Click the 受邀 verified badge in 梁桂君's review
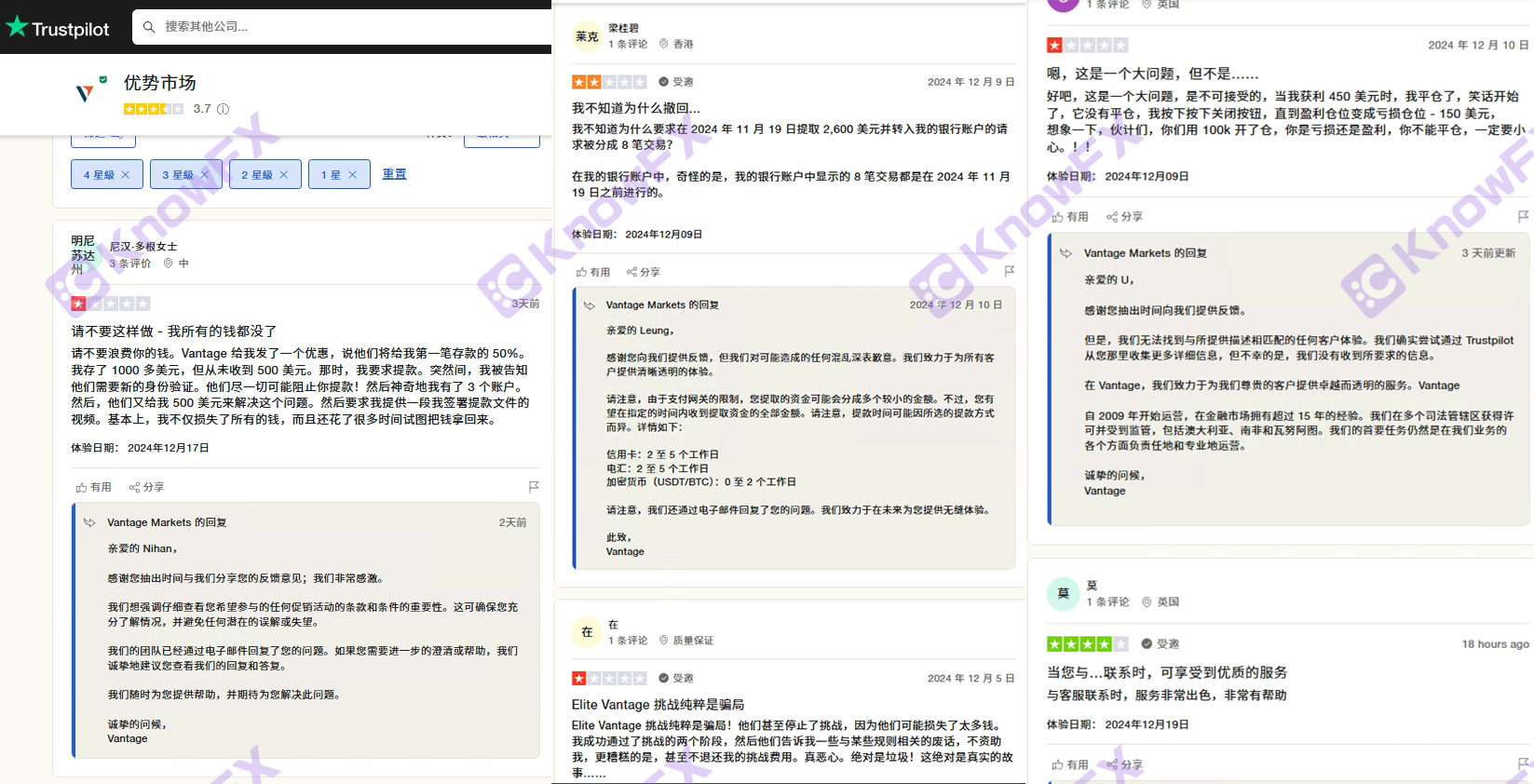Screen dimensions: 1534x784 click(x=676, y=82)
